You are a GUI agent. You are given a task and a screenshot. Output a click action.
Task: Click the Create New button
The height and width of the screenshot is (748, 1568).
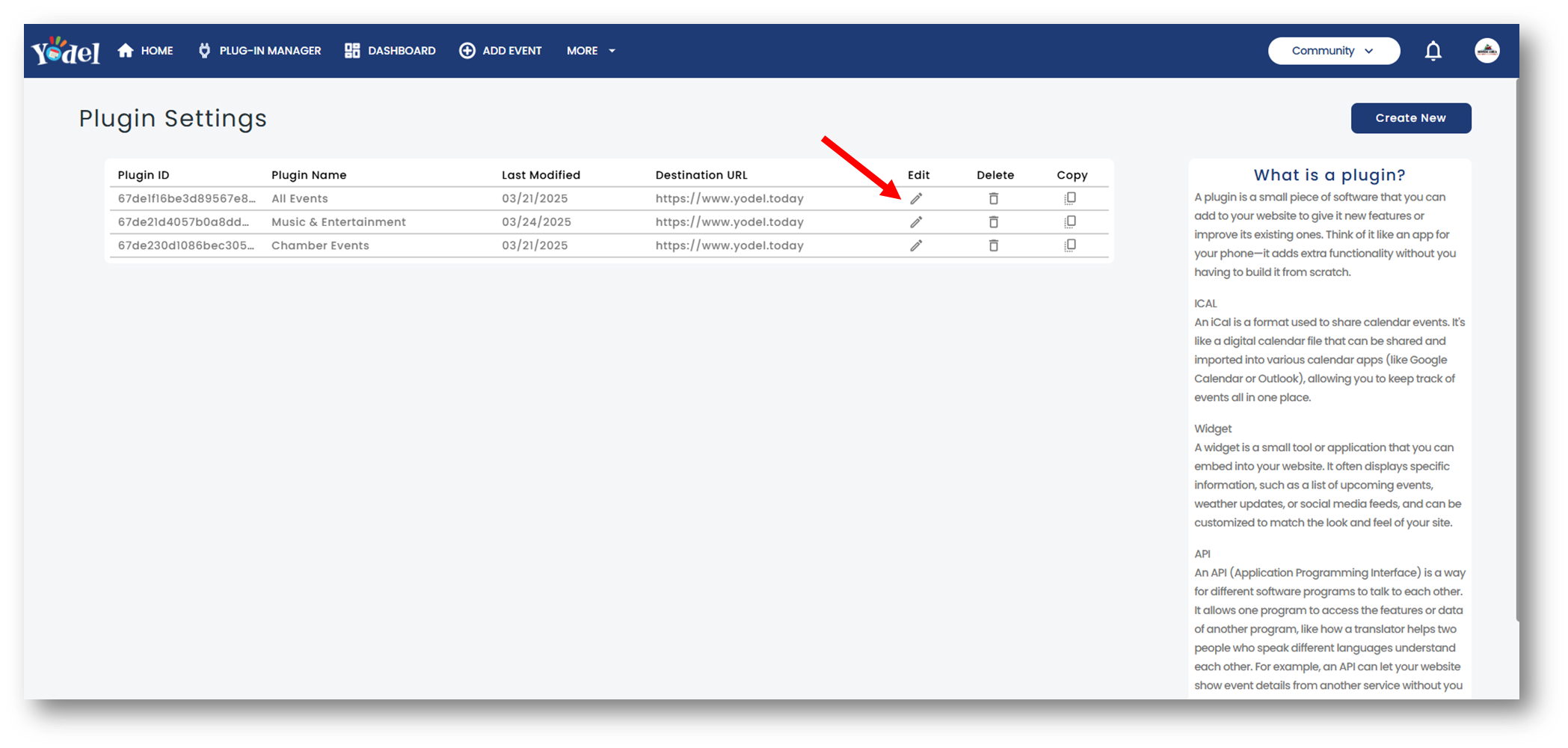1410,117
